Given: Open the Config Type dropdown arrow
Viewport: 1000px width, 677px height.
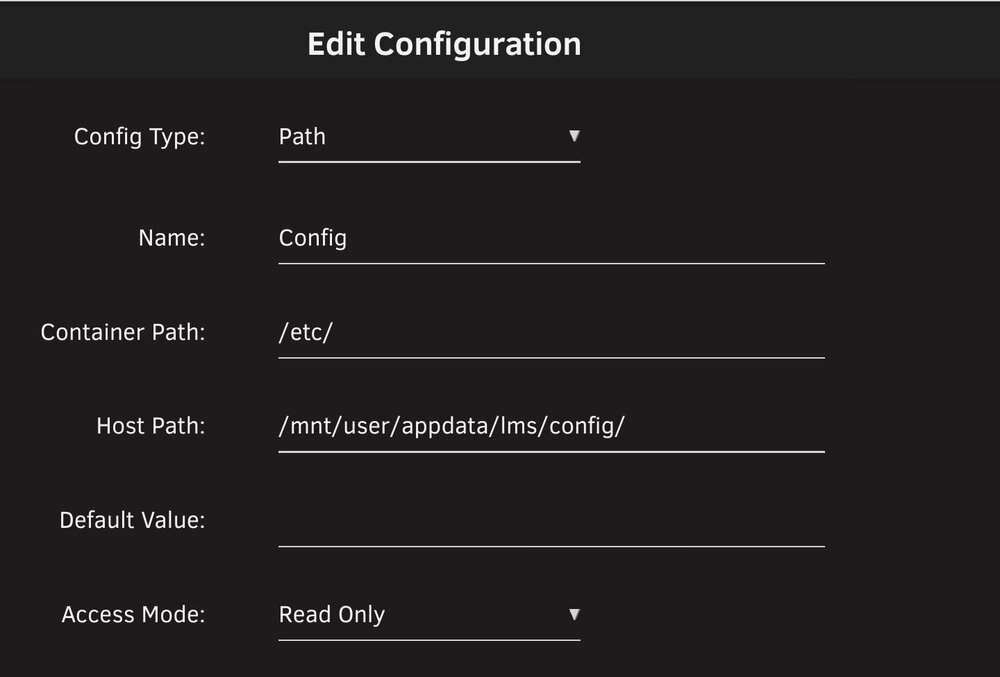Looking at the screenshot, I should pyautogui.click(x=574, y=136).
